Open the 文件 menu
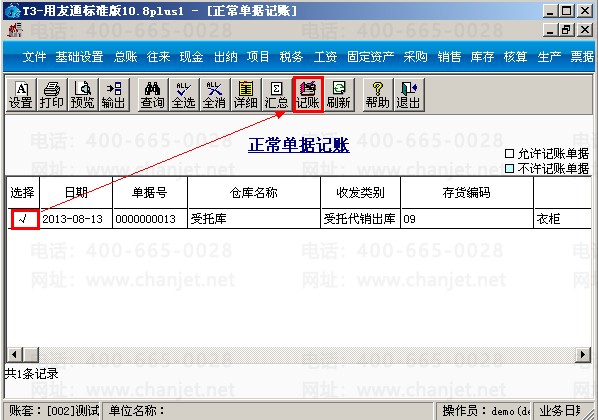This screenshot has height=420, width=598. tap(34, 57)
